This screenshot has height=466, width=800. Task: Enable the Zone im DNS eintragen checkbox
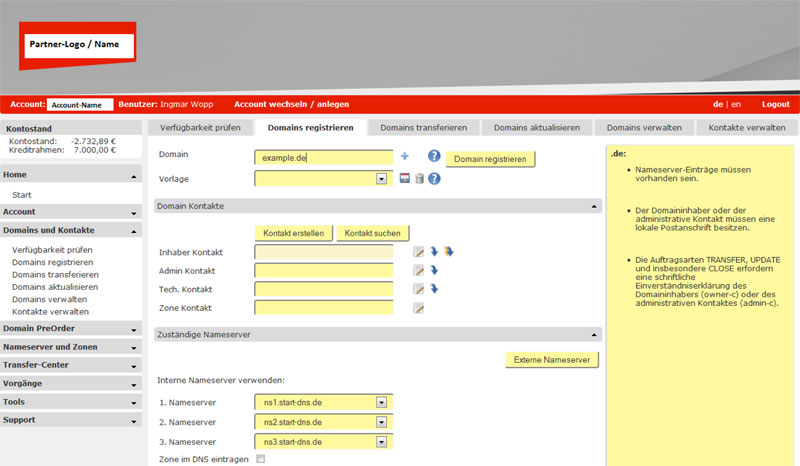(x=261, y=459)
